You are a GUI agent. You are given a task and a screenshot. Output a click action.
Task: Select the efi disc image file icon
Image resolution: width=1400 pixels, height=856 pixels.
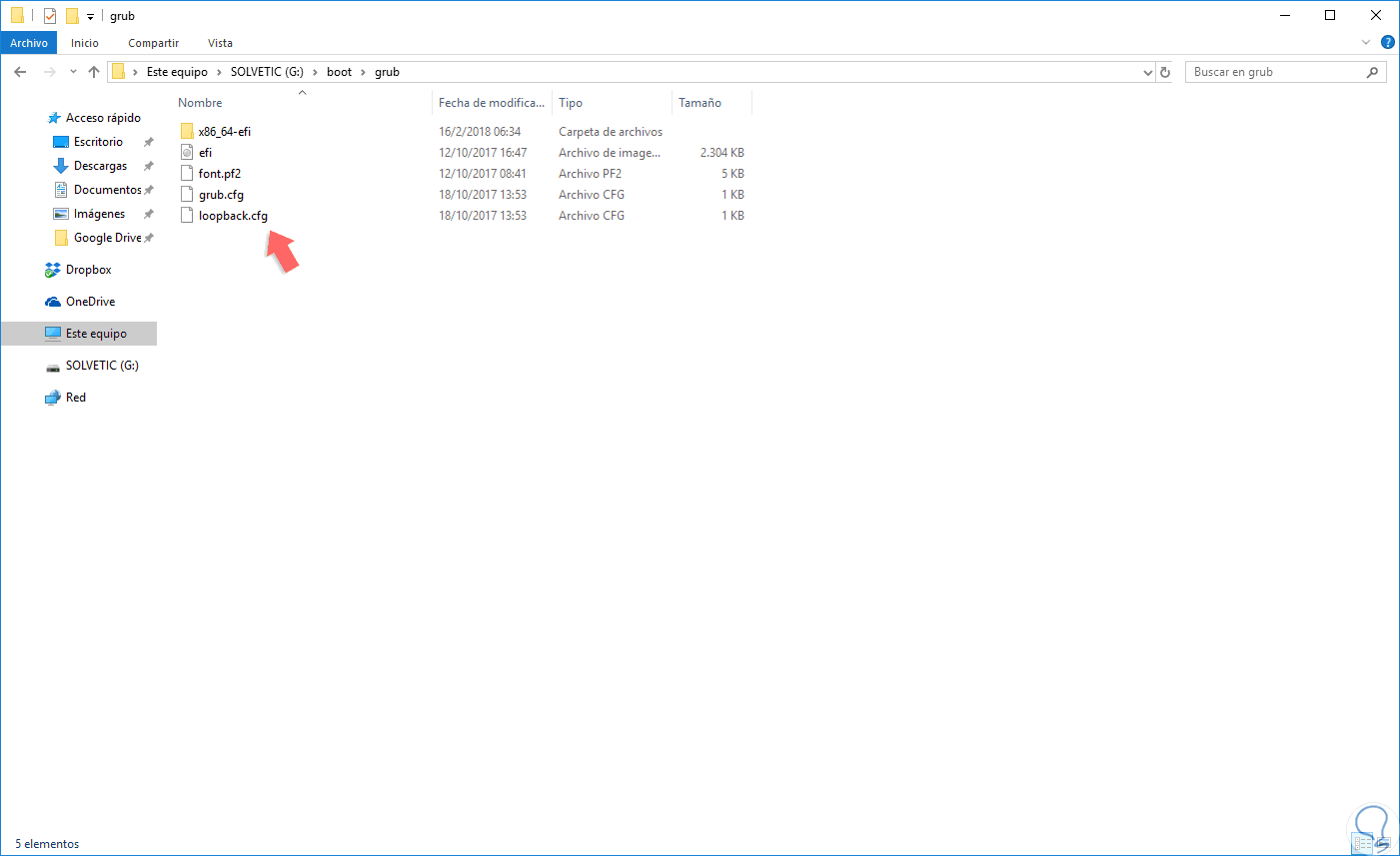pos(187,153)
